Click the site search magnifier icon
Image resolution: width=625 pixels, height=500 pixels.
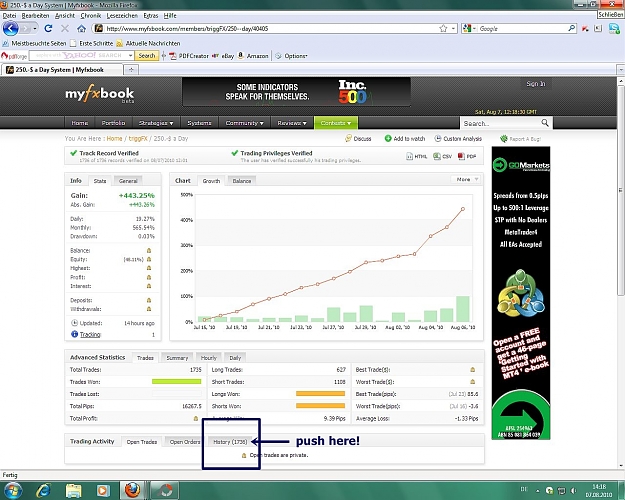(545, 123)
